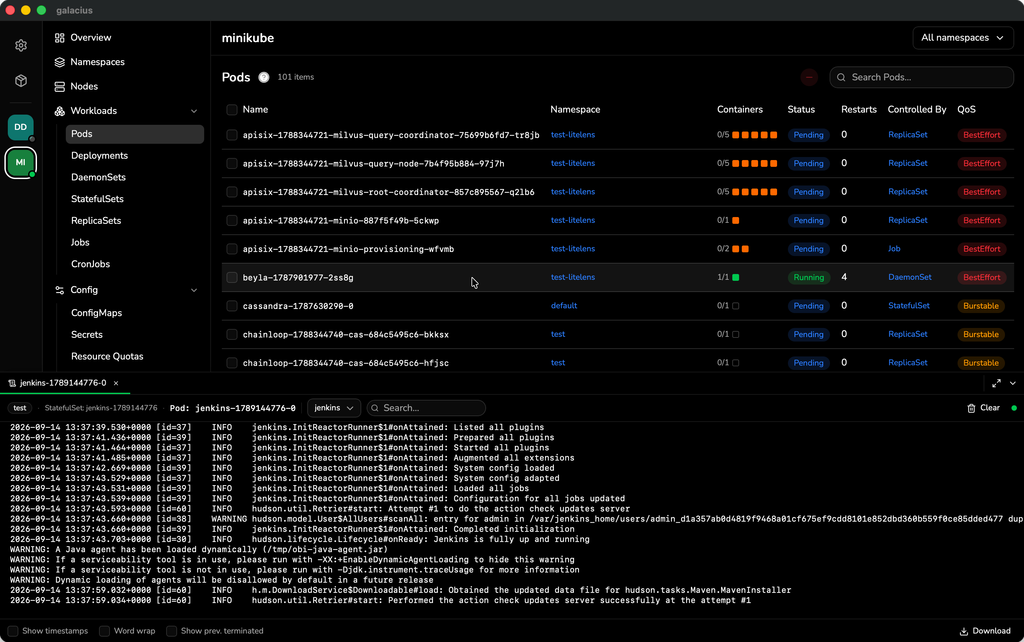
Task: Open the All namespaces dropdown
Action: [x=963, y=38]
